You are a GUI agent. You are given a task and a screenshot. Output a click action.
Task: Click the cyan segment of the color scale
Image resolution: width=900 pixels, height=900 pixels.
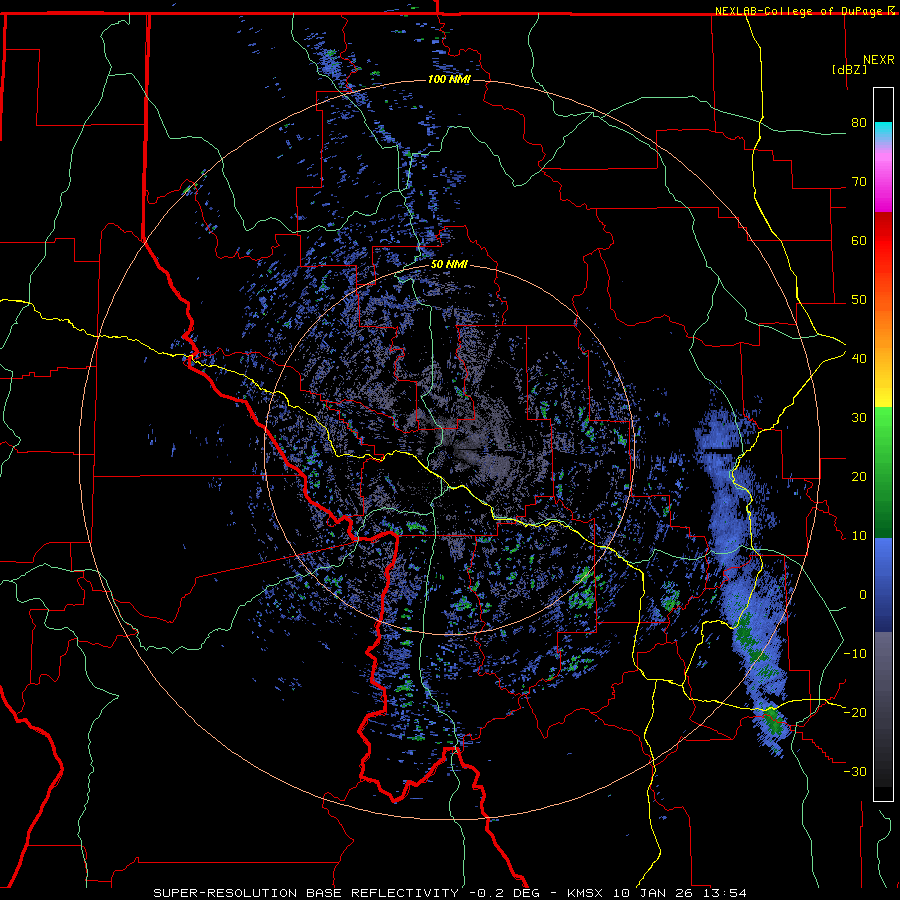pos(883,132)
